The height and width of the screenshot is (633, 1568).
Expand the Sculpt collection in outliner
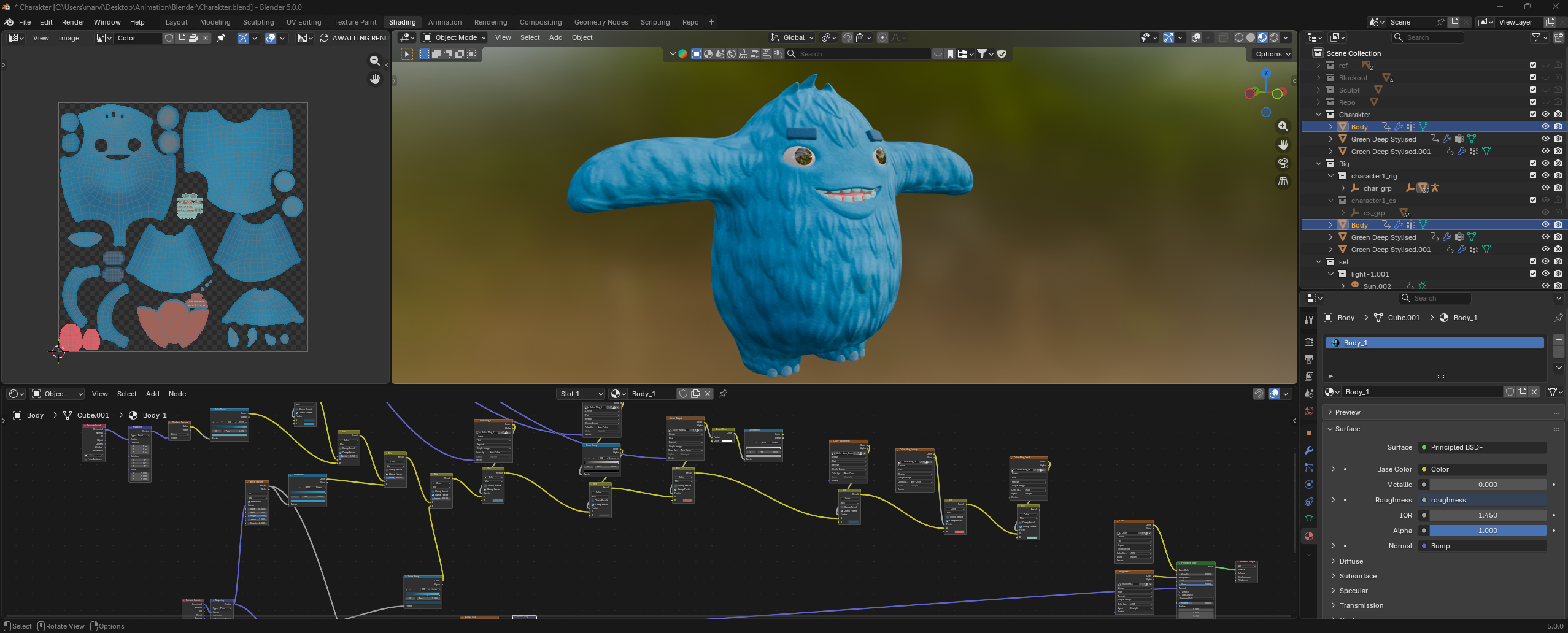pyautogui.click(x=1318, y=90)
